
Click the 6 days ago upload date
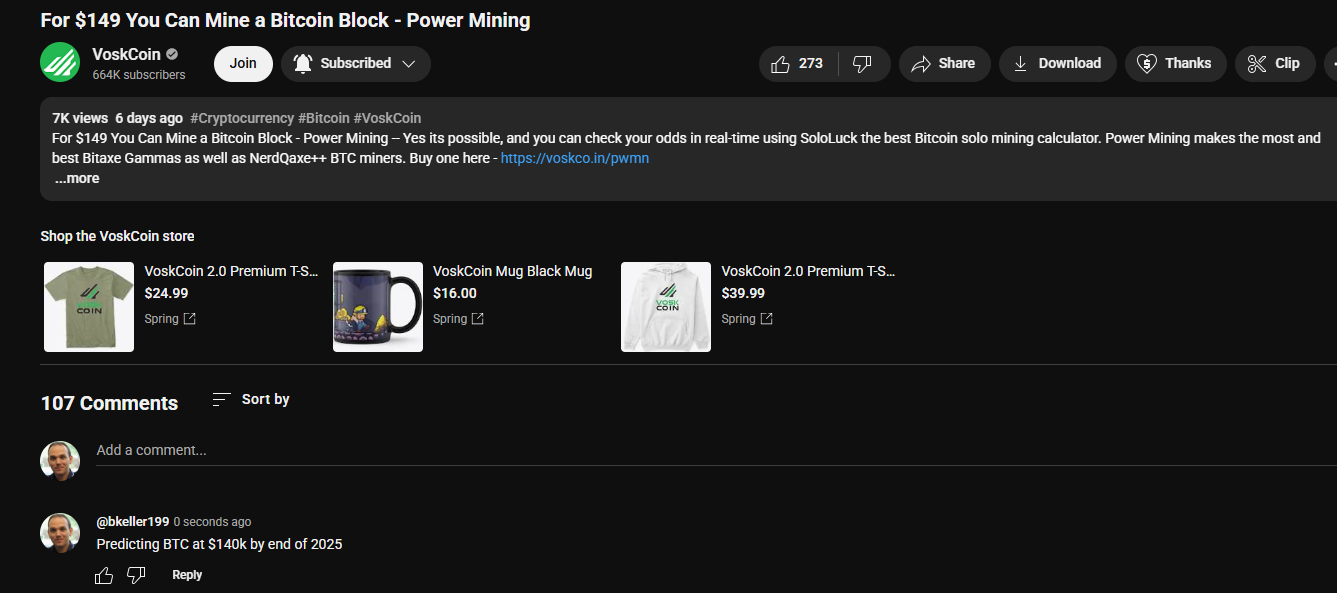(149, 118)
